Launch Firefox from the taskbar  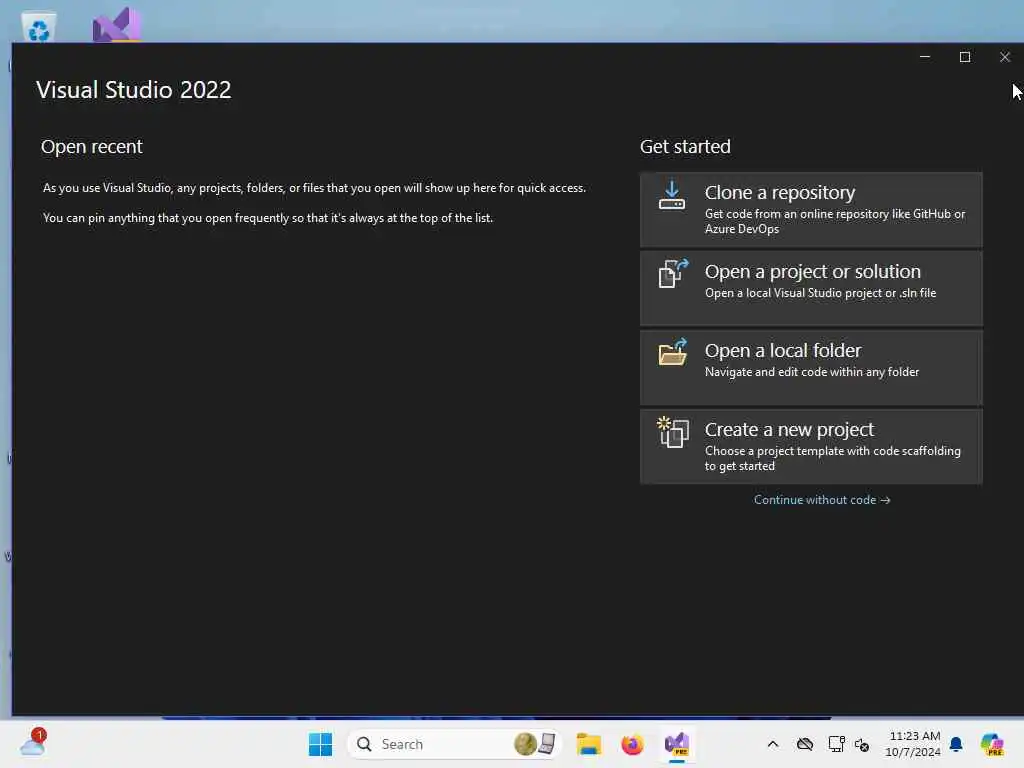click(632, 744)
